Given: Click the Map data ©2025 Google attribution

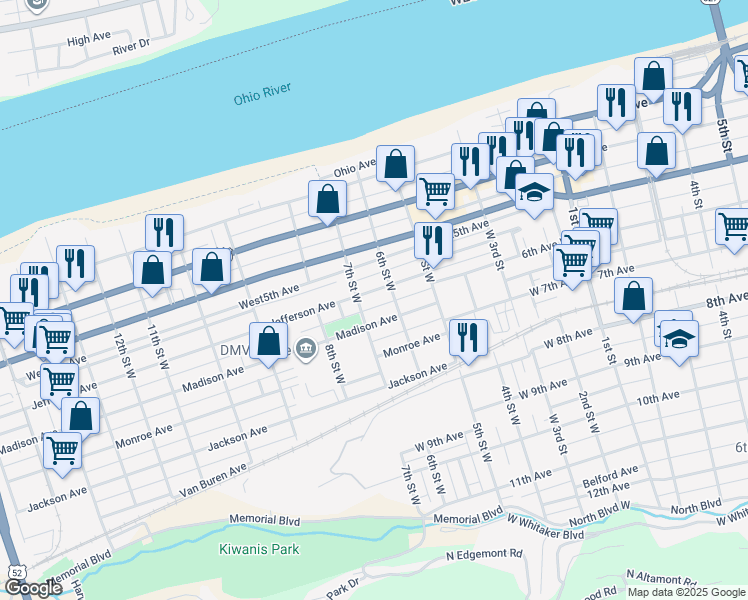Looking at the screenshot, I should coord(686,591).
